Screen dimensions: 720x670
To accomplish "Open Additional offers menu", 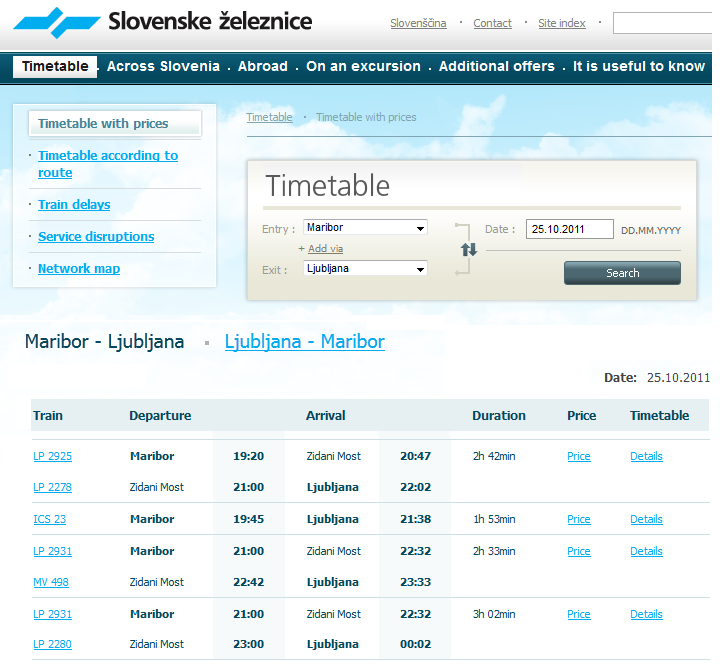I will [496, 67].
